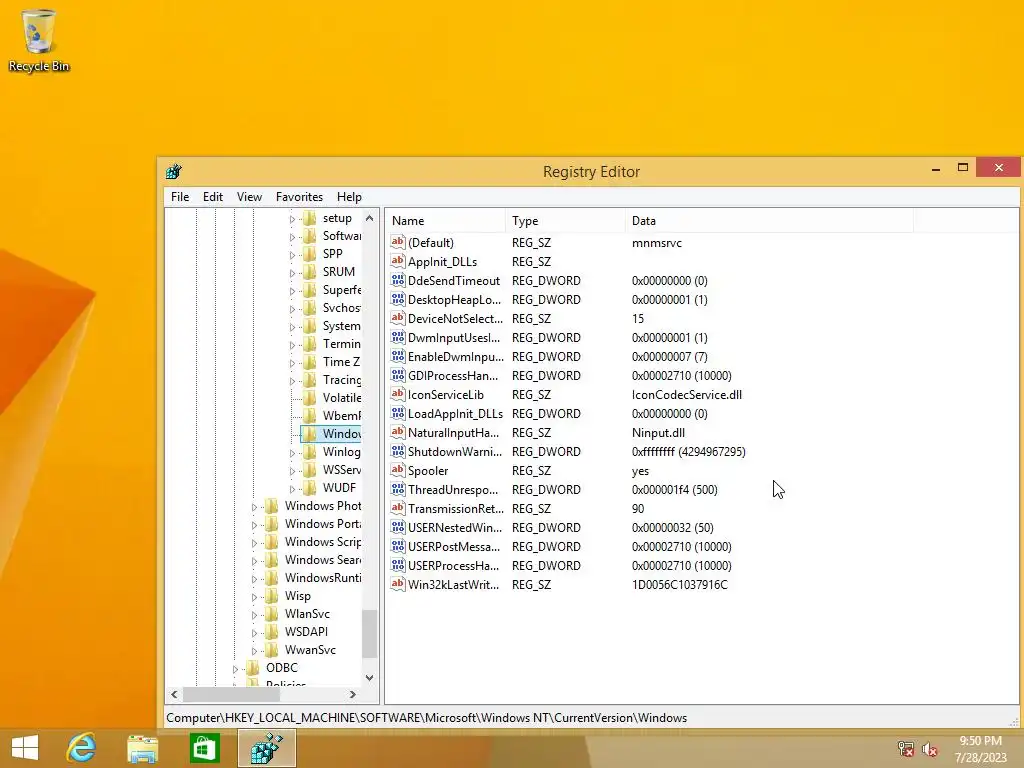This screenshot has height=768, width=1024.
Task: Open the View menu
Action: pyautogui.click(x=249, y=197)
